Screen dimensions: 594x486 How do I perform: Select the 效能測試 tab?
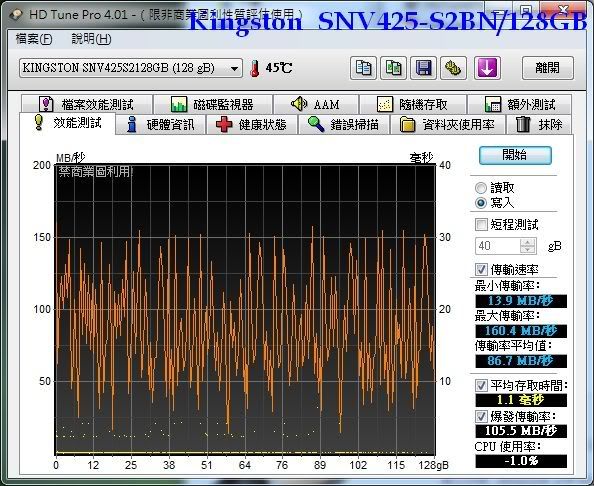(x=67, y=123)
